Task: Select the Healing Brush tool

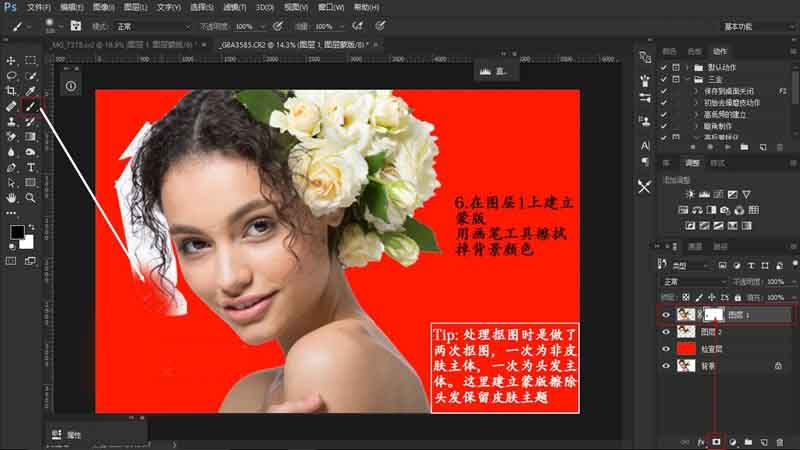Action: [x=11, y=106]
